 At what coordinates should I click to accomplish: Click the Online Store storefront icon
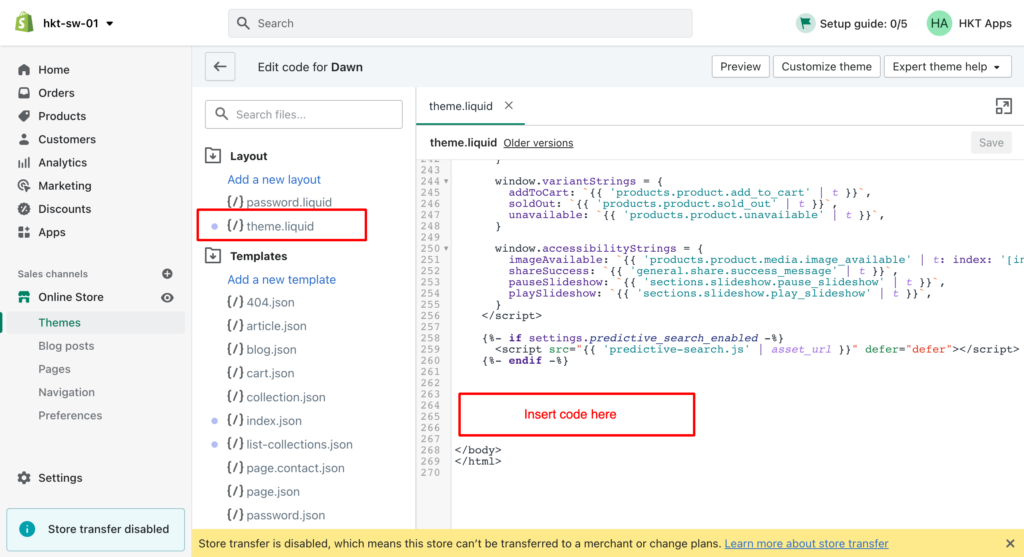coord(24,297)
